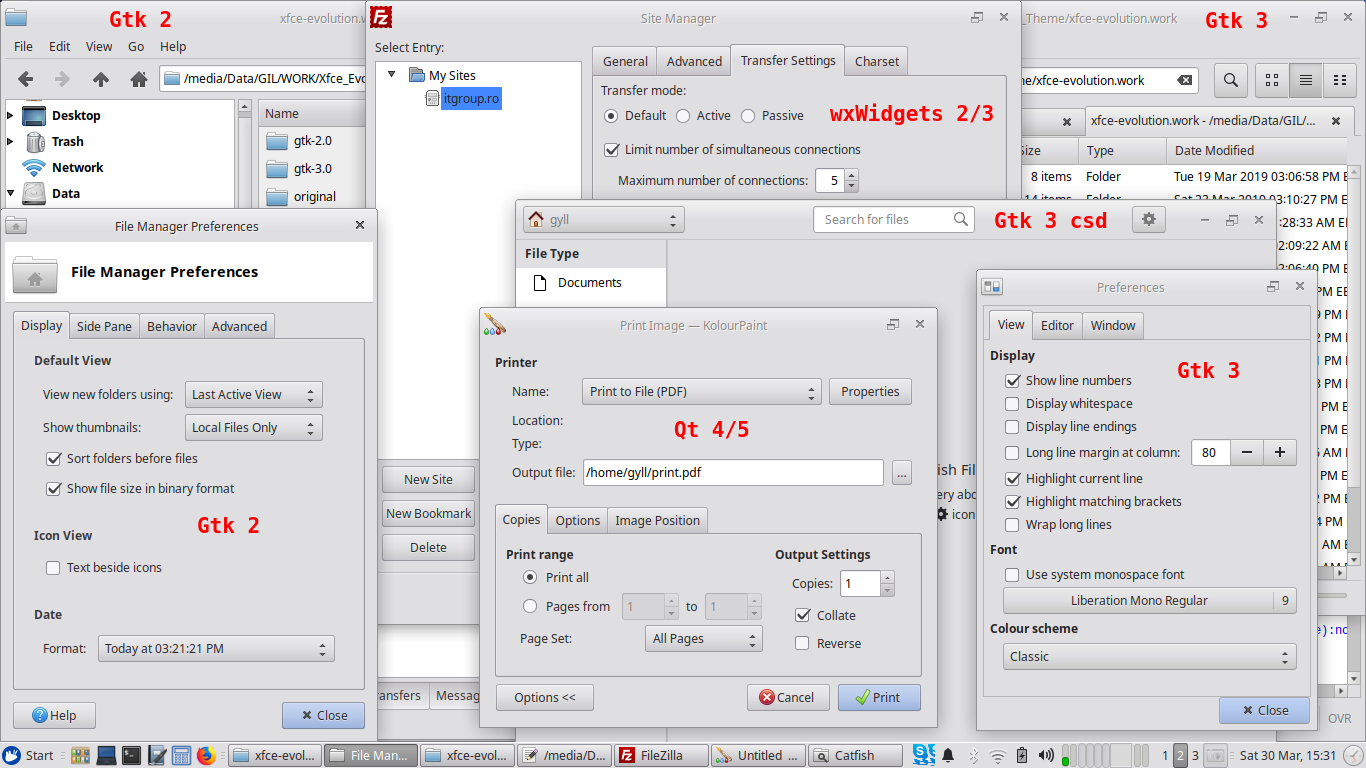Open Catfish settings gear button
Screen dimensions: 1366x768
pyautogui.click(x=1148, y=219)
